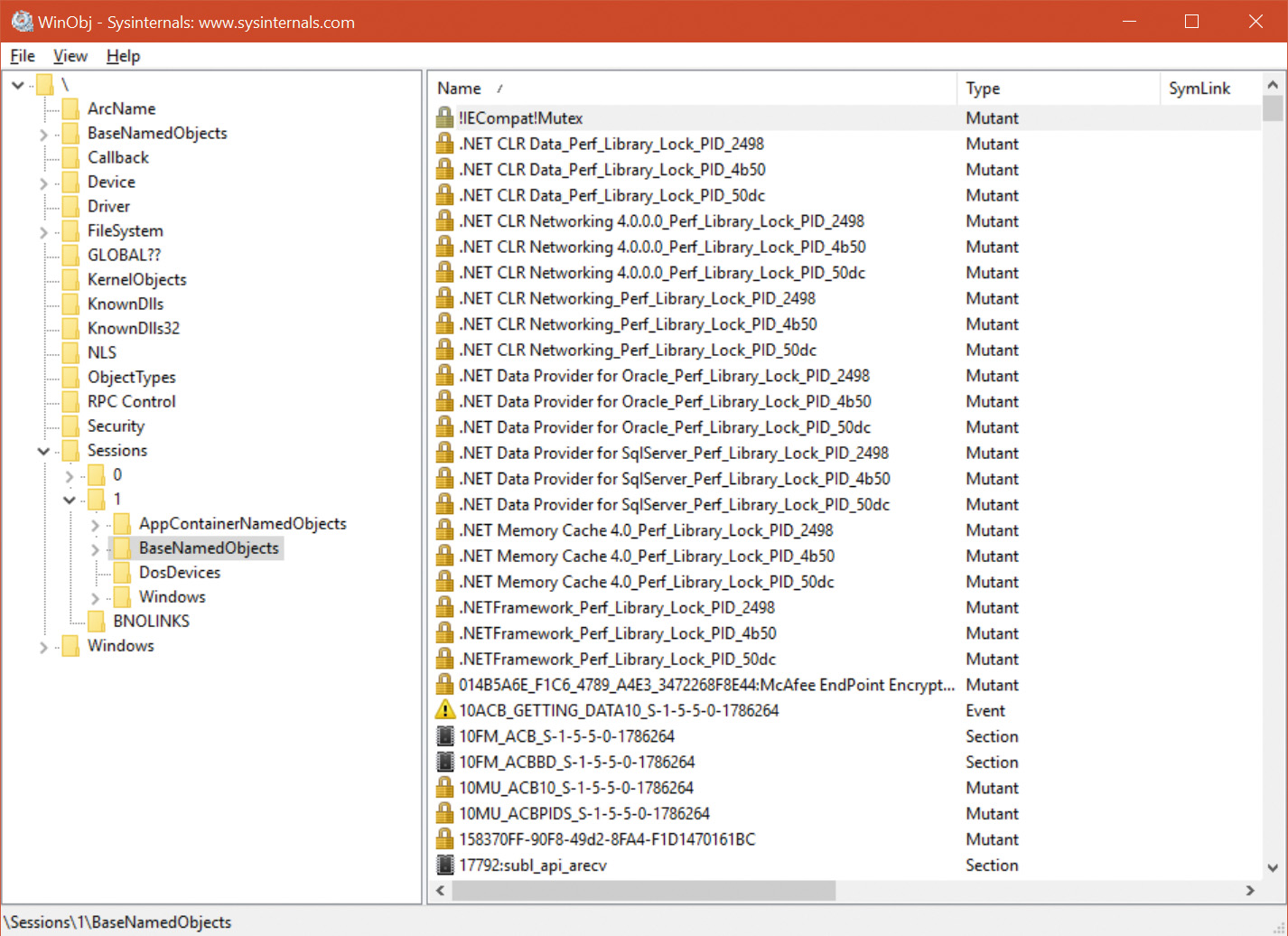
Task: Click the lock icon beside !IECompat!Mutex
Action: pyautogui.click(x=444, y=118)
